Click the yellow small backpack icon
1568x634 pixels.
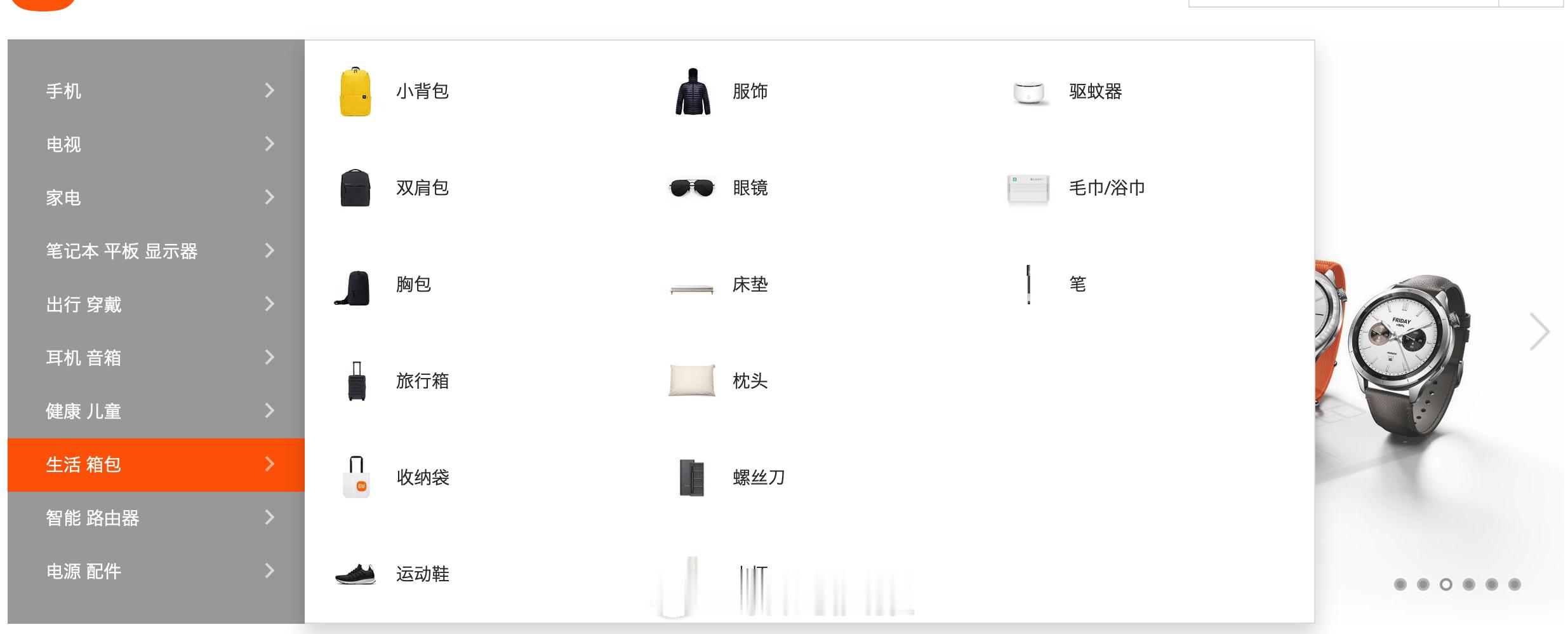[x=355, y=91]
